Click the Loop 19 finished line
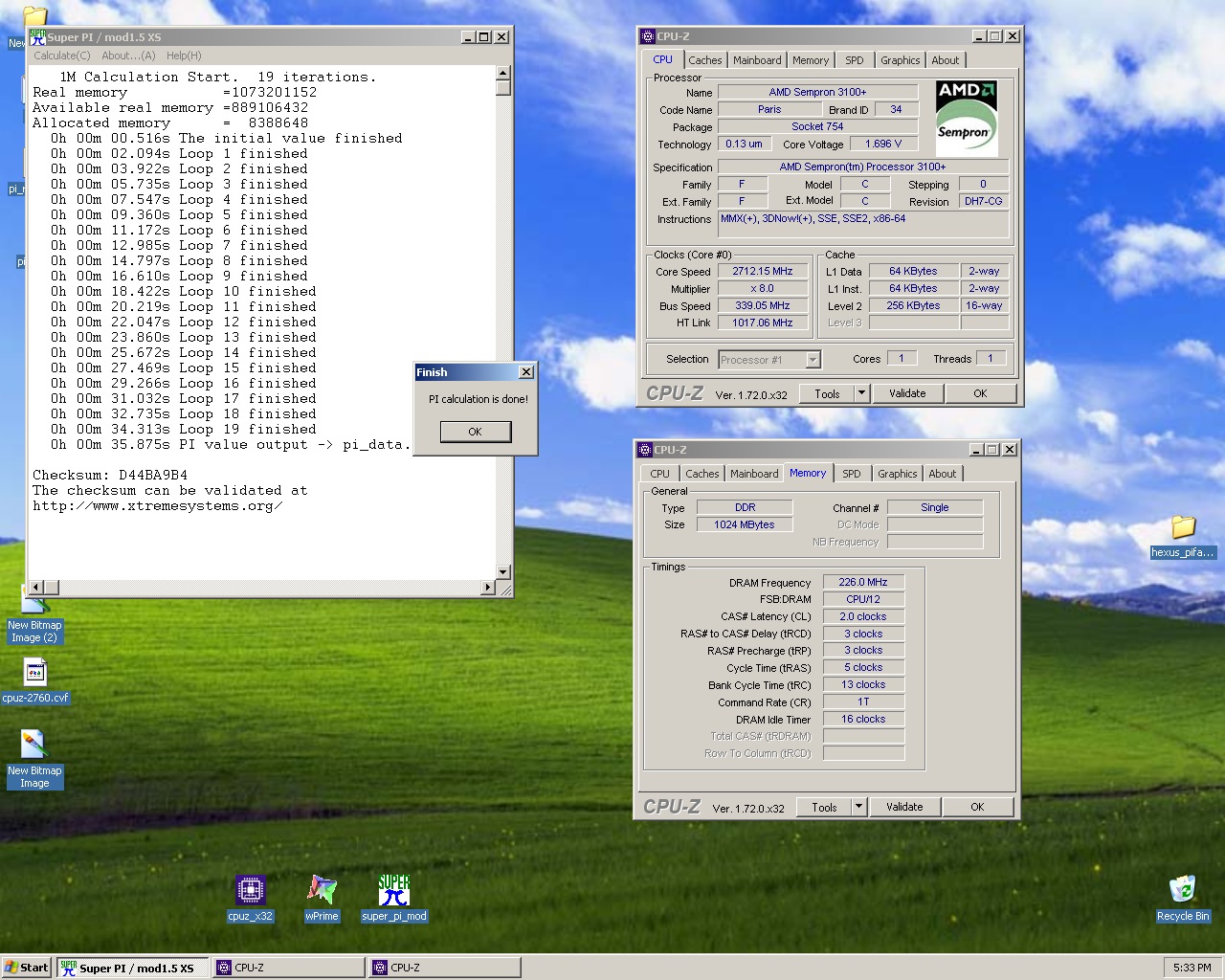The height and width of the screenshot is (980, 1225). coord(184,429)
